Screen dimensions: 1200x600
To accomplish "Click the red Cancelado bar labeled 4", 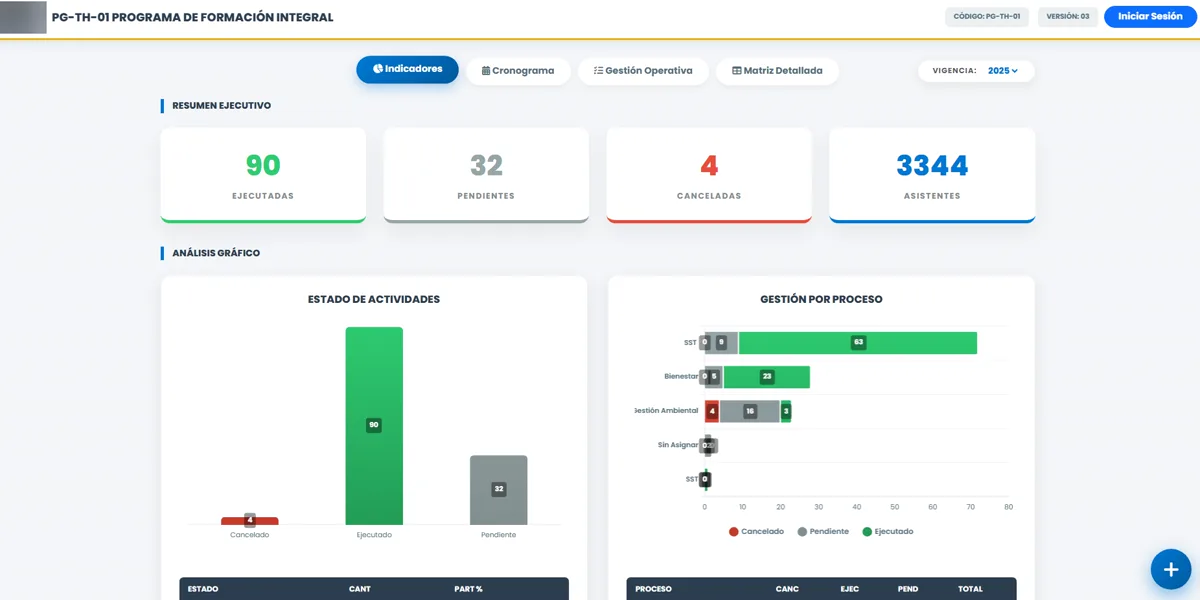I will coord(250,521).
